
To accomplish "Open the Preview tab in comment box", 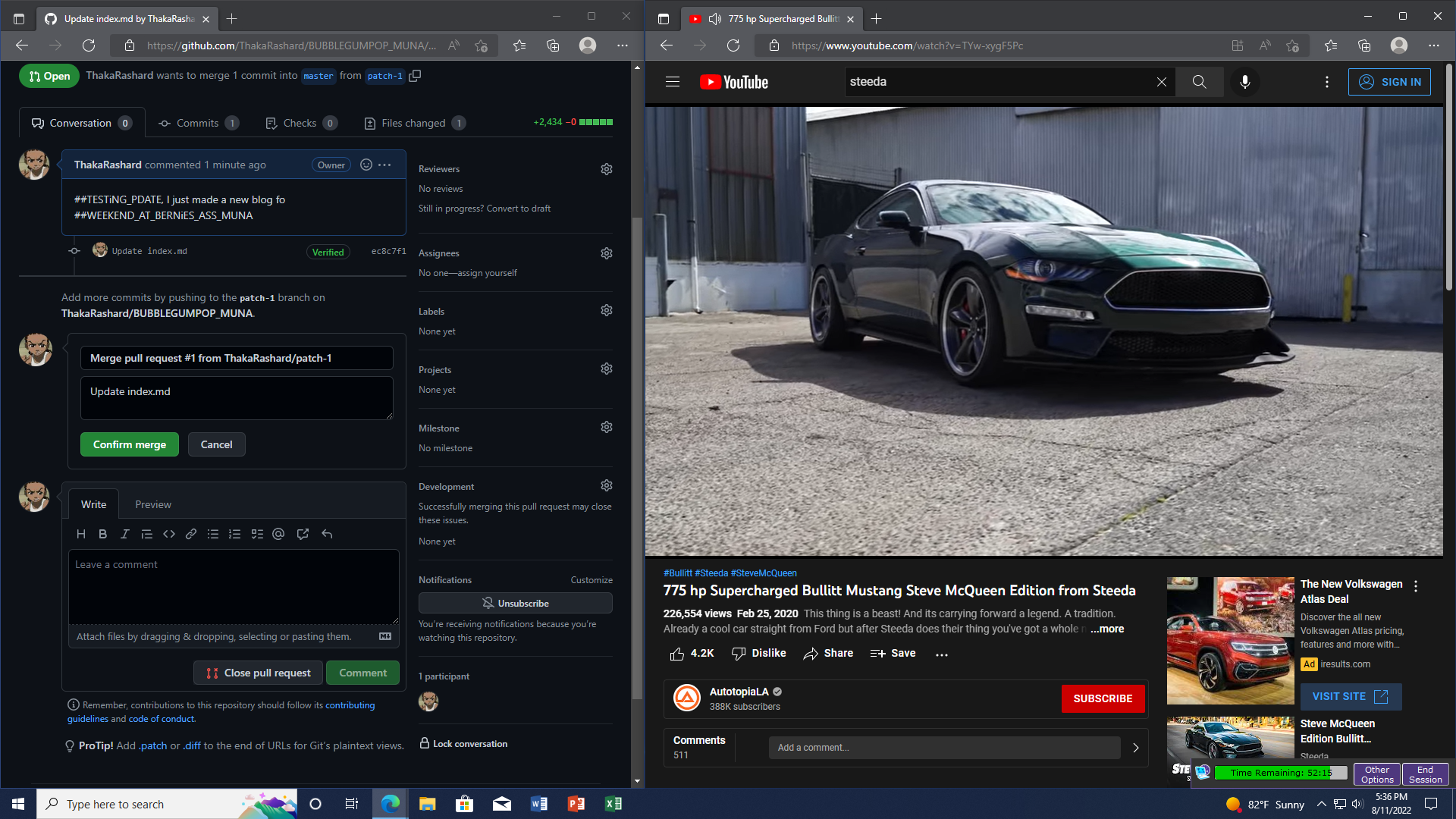I will pos(152,504).
